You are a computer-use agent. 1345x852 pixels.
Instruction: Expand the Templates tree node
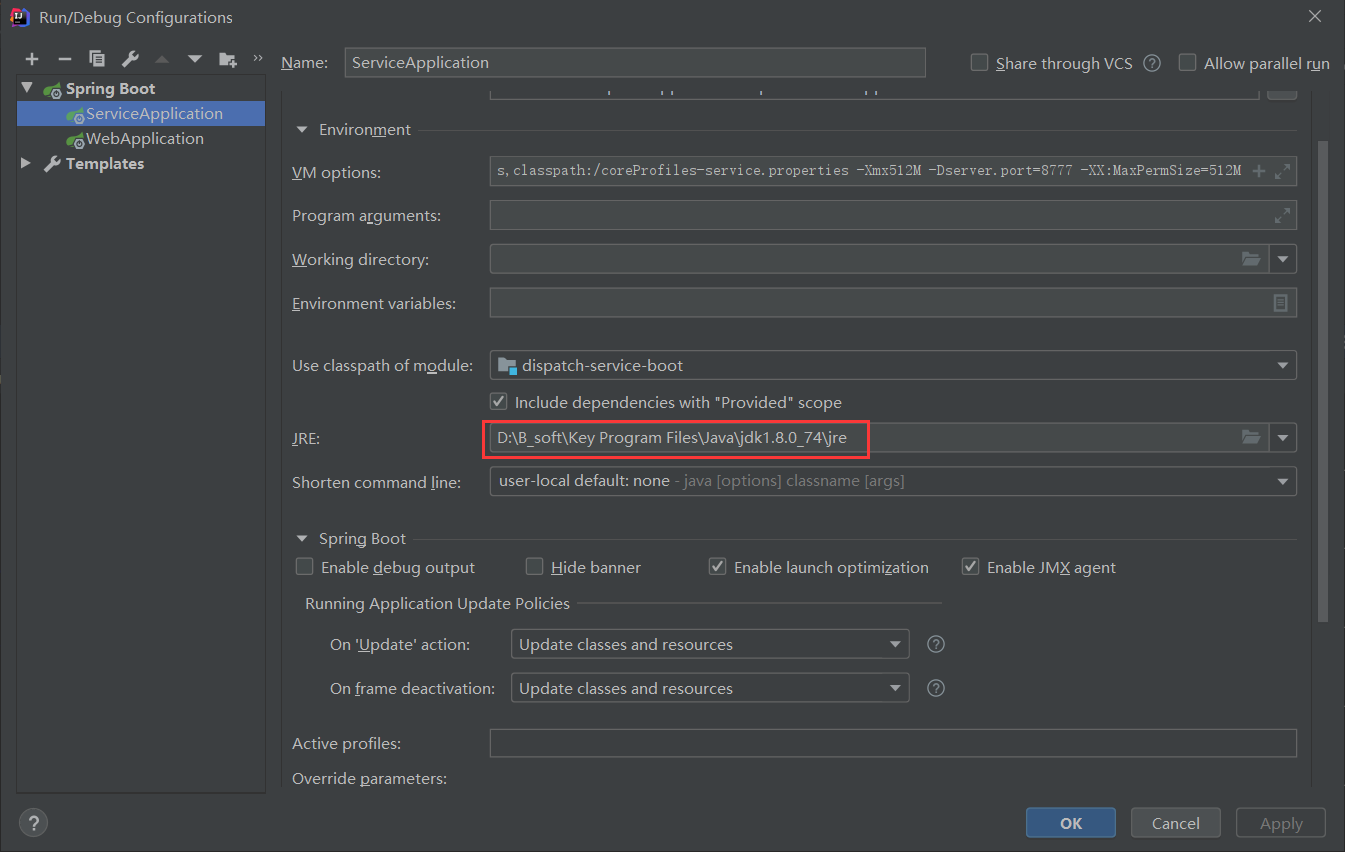point(26,163)
